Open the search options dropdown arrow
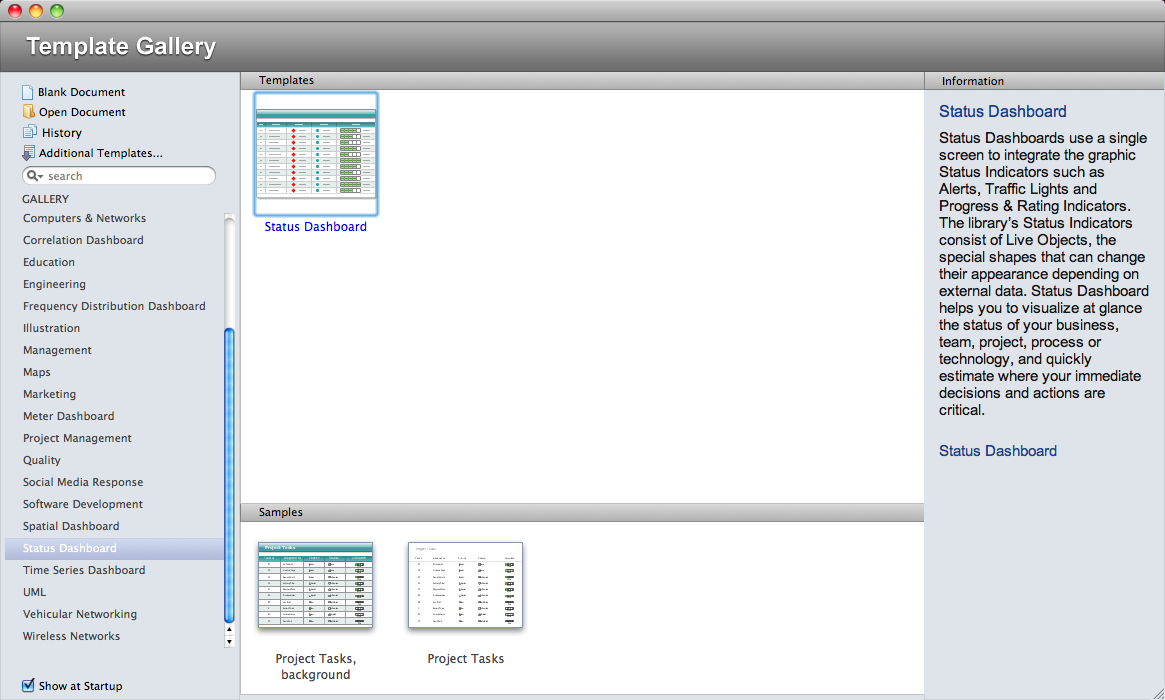The image size is (1165, 700). (x=40, y=176)
